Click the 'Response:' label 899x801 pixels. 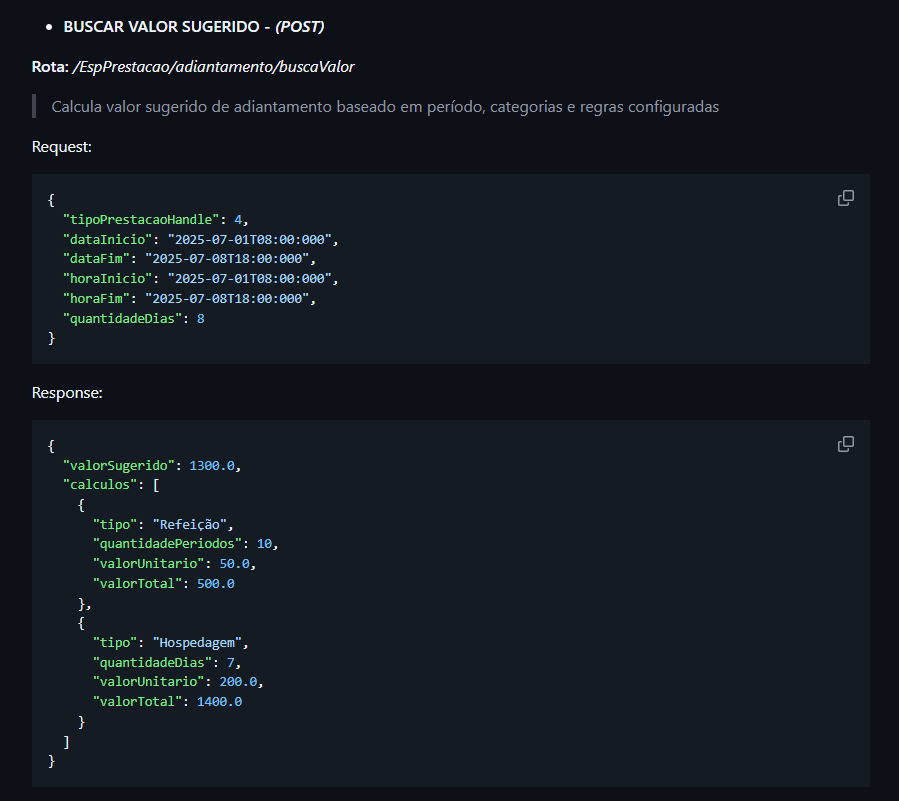click(x=67, y=393)
